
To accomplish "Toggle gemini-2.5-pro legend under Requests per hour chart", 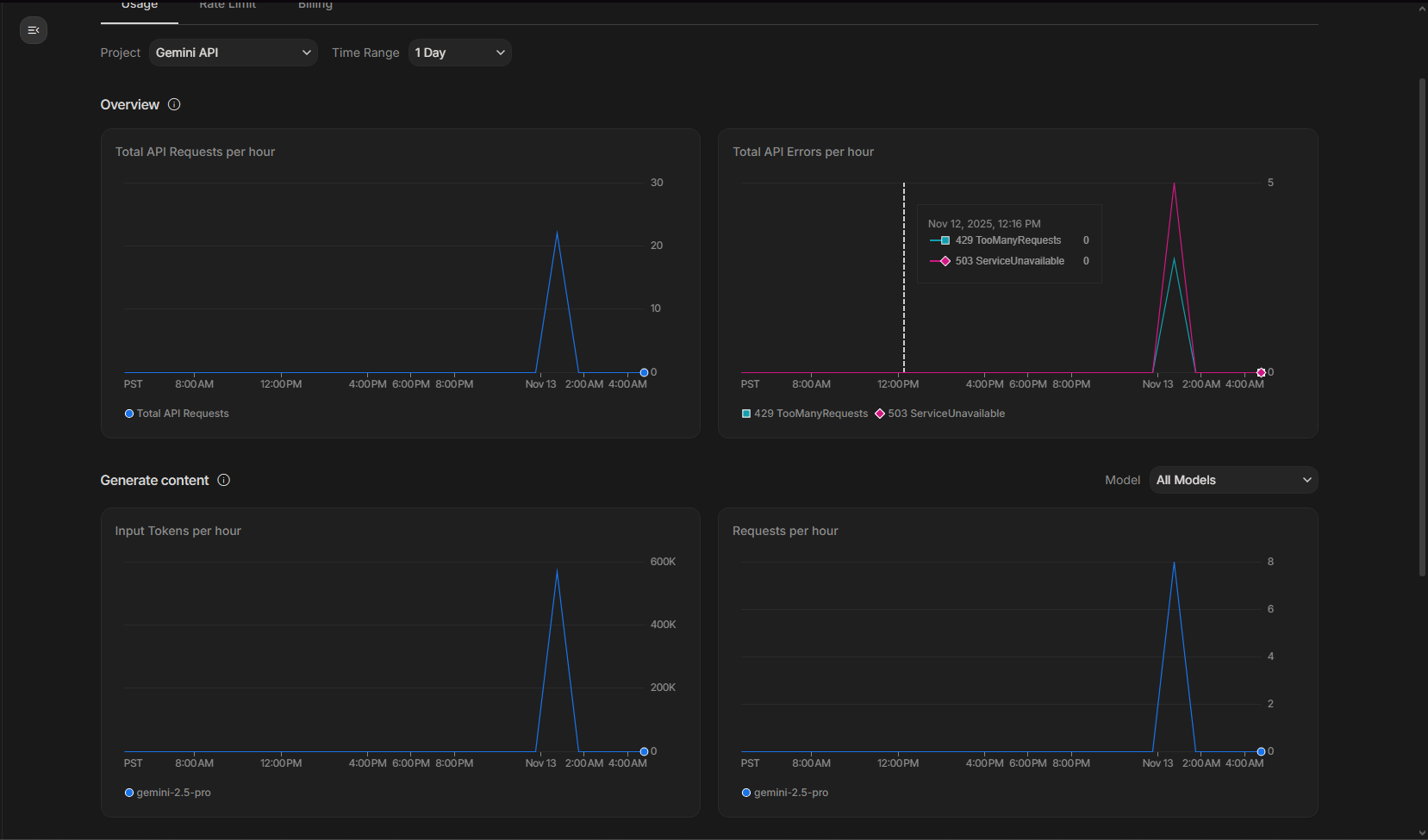I will coord(785,793).
